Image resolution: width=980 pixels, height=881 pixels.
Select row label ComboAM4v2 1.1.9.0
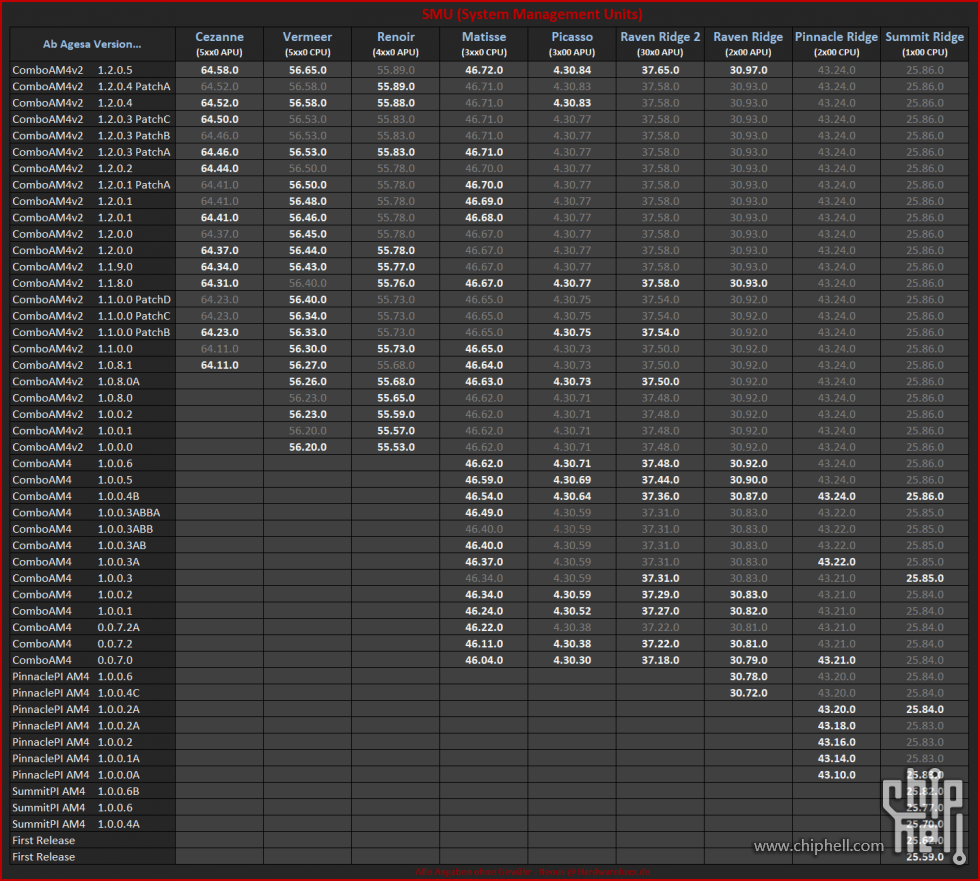(x=72, y=267)
